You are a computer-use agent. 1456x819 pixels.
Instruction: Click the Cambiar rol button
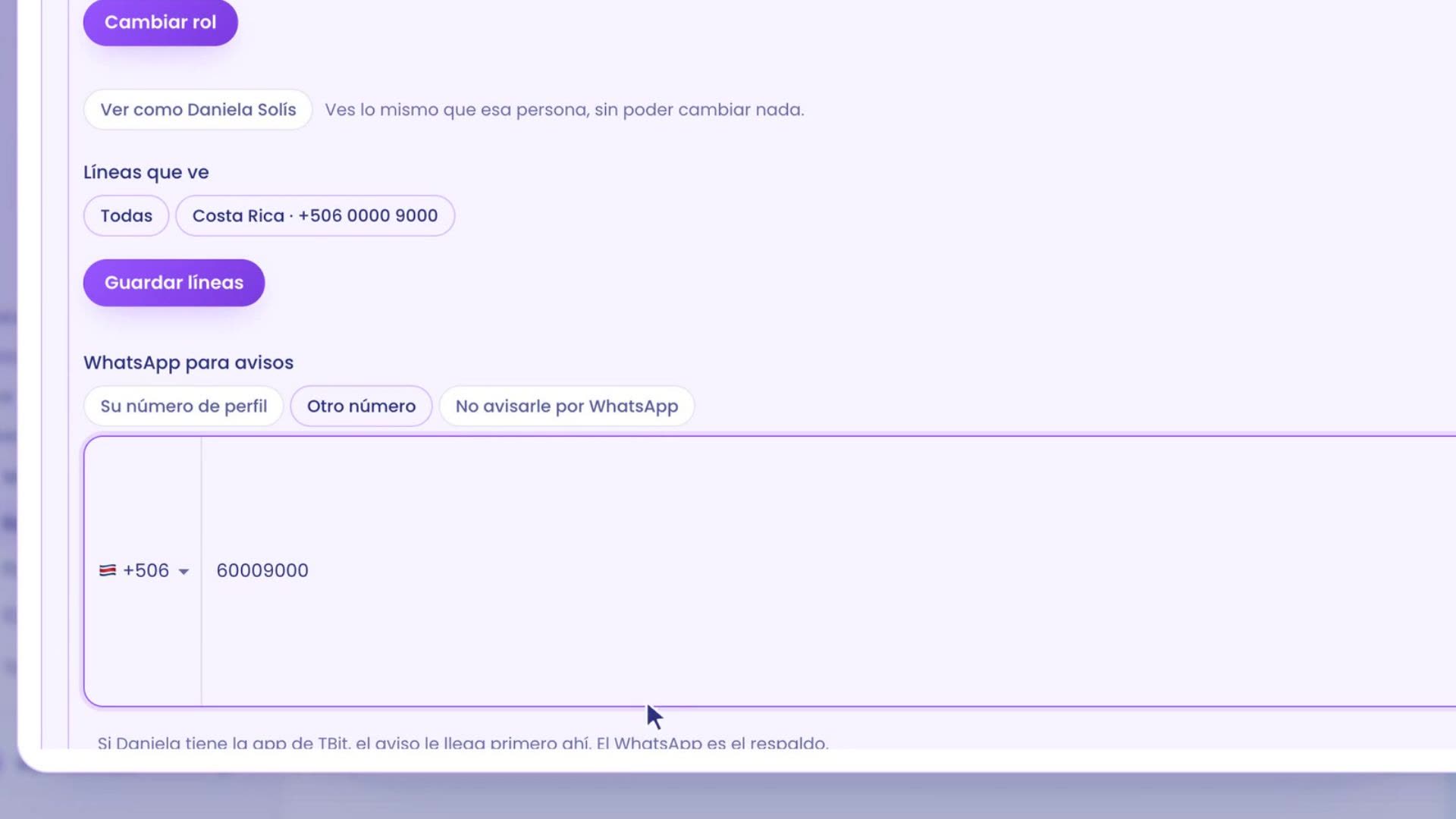pyautogui.click(x=160, y=22)
